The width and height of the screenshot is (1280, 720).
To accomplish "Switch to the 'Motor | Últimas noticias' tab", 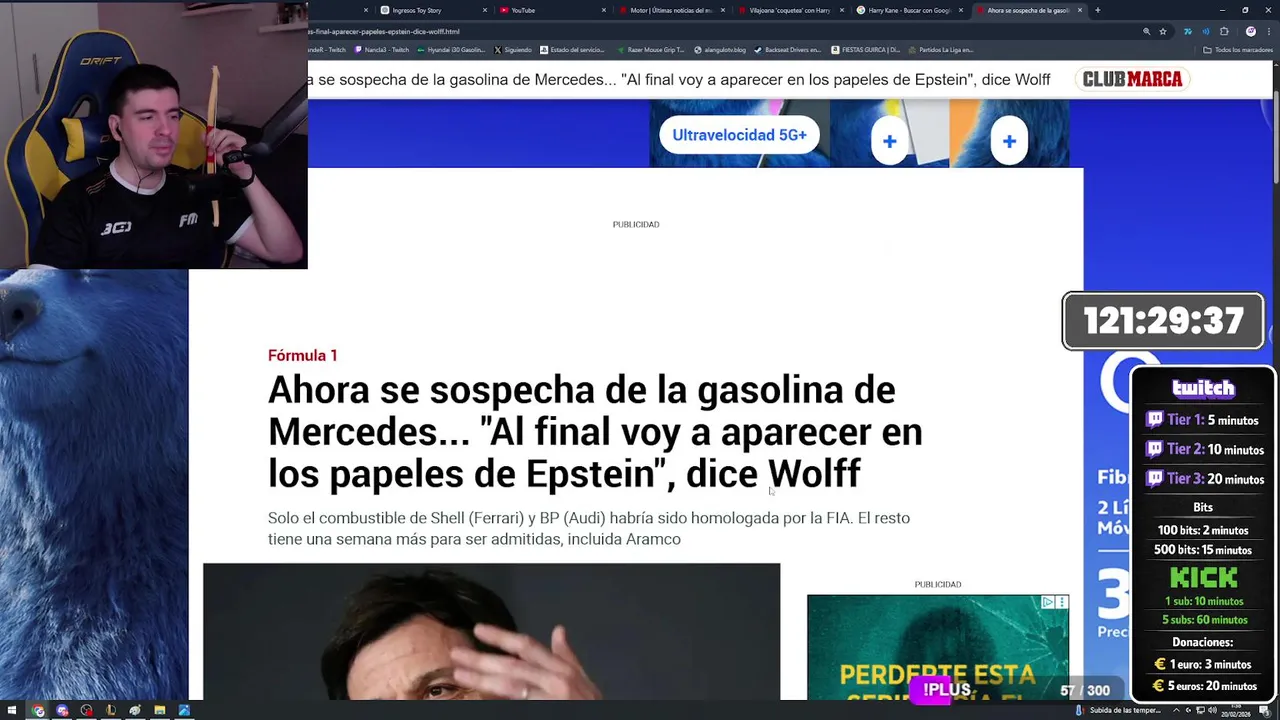I will pyautogui.click(x=670, y=10).
